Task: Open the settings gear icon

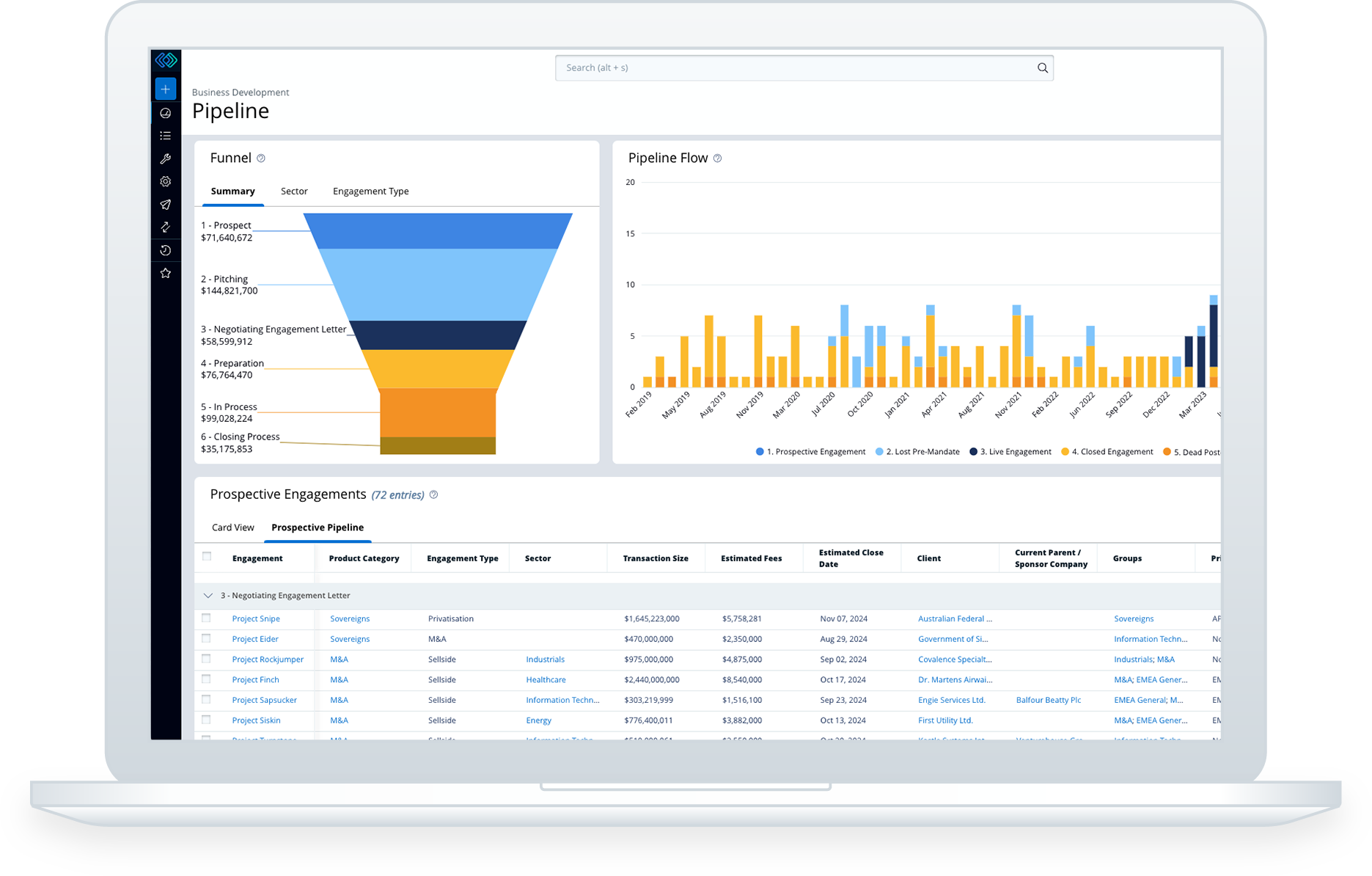Action: (166, 181)
